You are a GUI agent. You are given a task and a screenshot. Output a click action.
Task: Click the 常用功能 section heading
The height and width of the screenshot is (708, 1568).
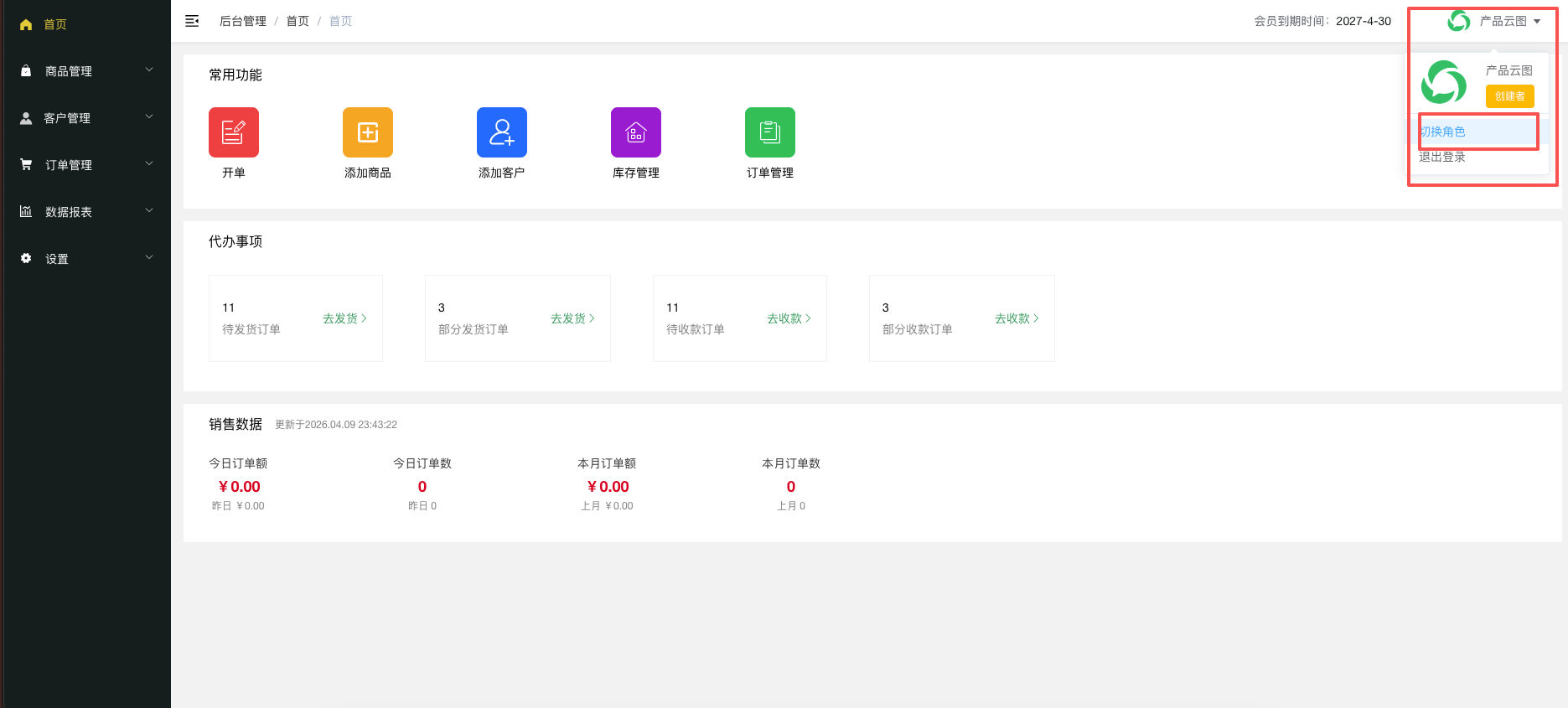[x=235, y=75]
